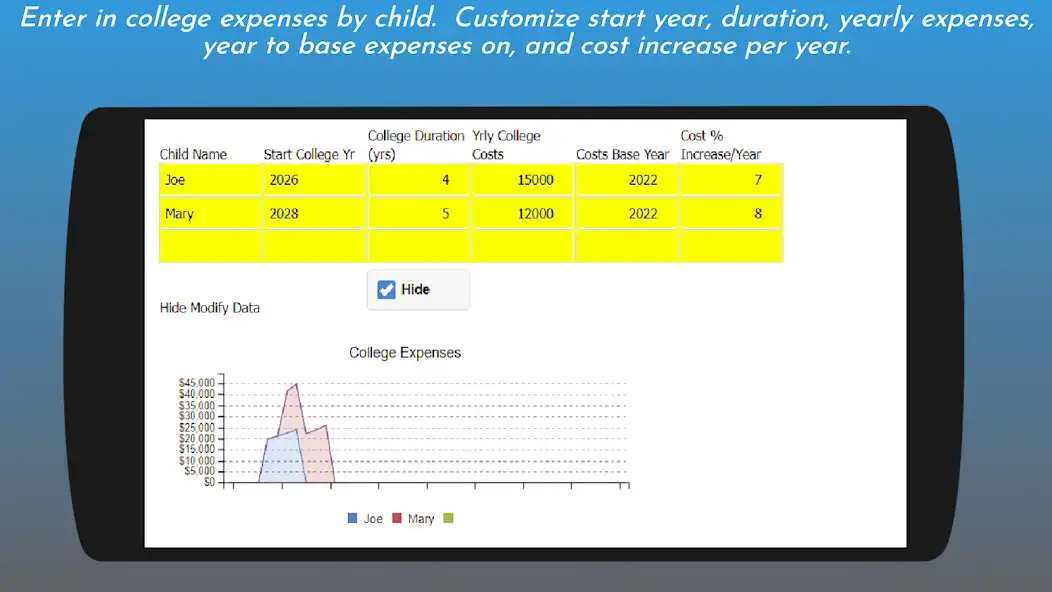Select the Cost % Increase/Year header

(721, 145)
